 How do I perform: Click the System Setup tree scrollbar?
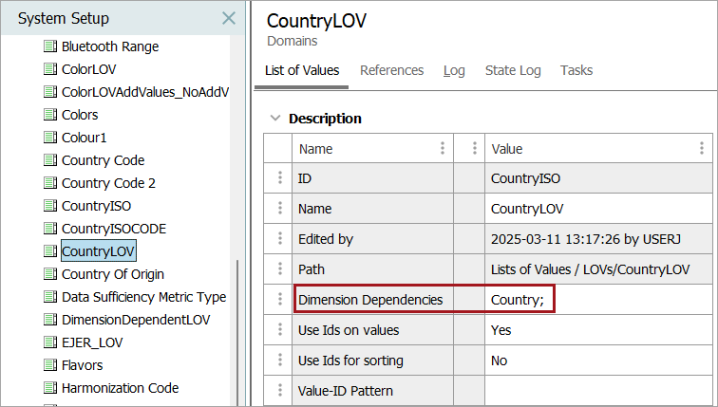(x=237, y=332)
